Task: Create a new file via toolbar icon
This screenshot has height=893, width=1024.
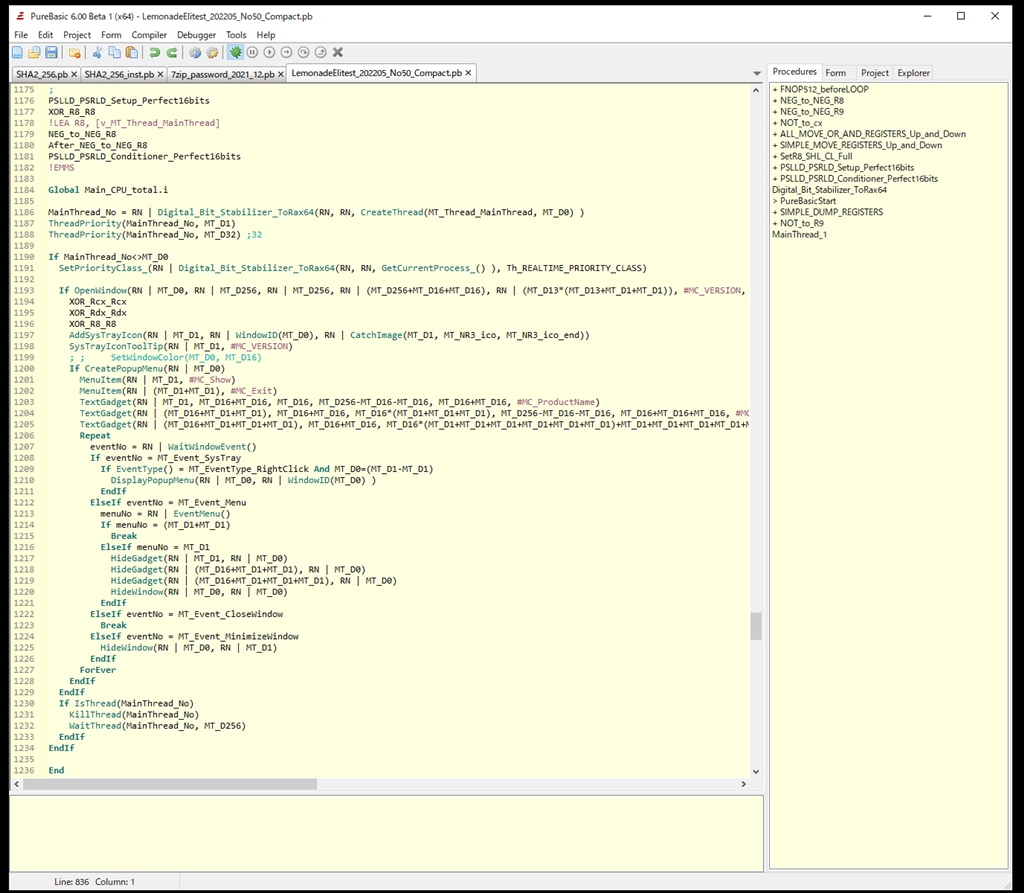Action: pos(18,52)
